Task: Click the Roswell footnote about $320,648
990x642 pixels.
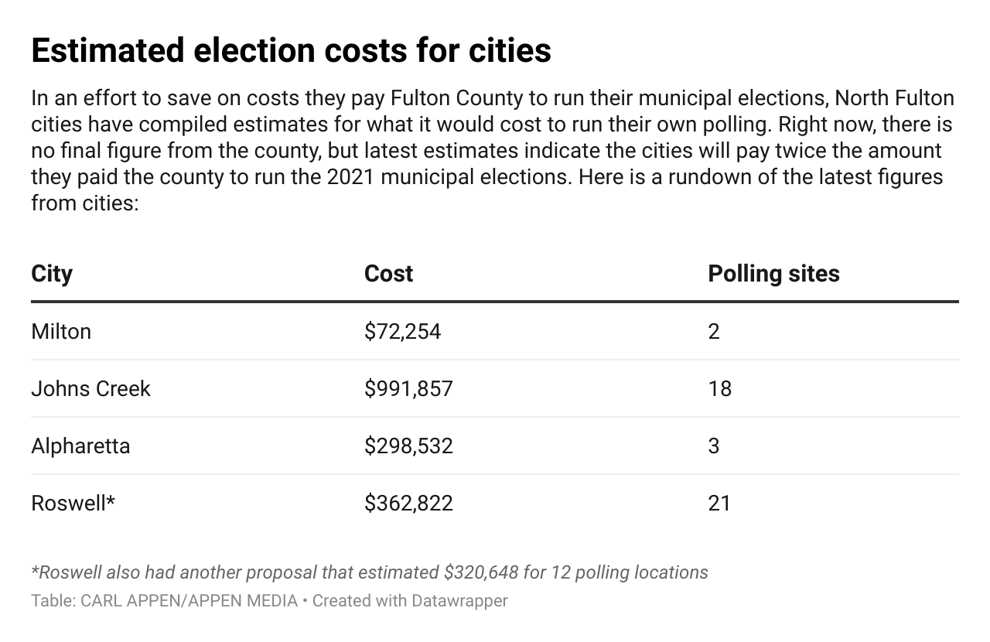Action: (x=370, y=573)
